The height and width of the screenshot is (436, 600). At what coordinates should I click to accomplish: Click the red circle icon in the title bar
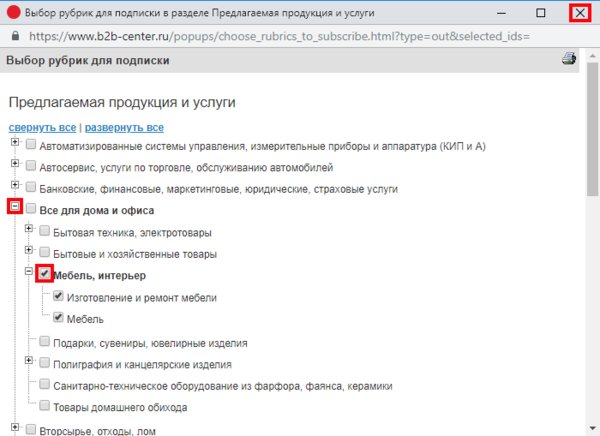(x=14, y=13)
